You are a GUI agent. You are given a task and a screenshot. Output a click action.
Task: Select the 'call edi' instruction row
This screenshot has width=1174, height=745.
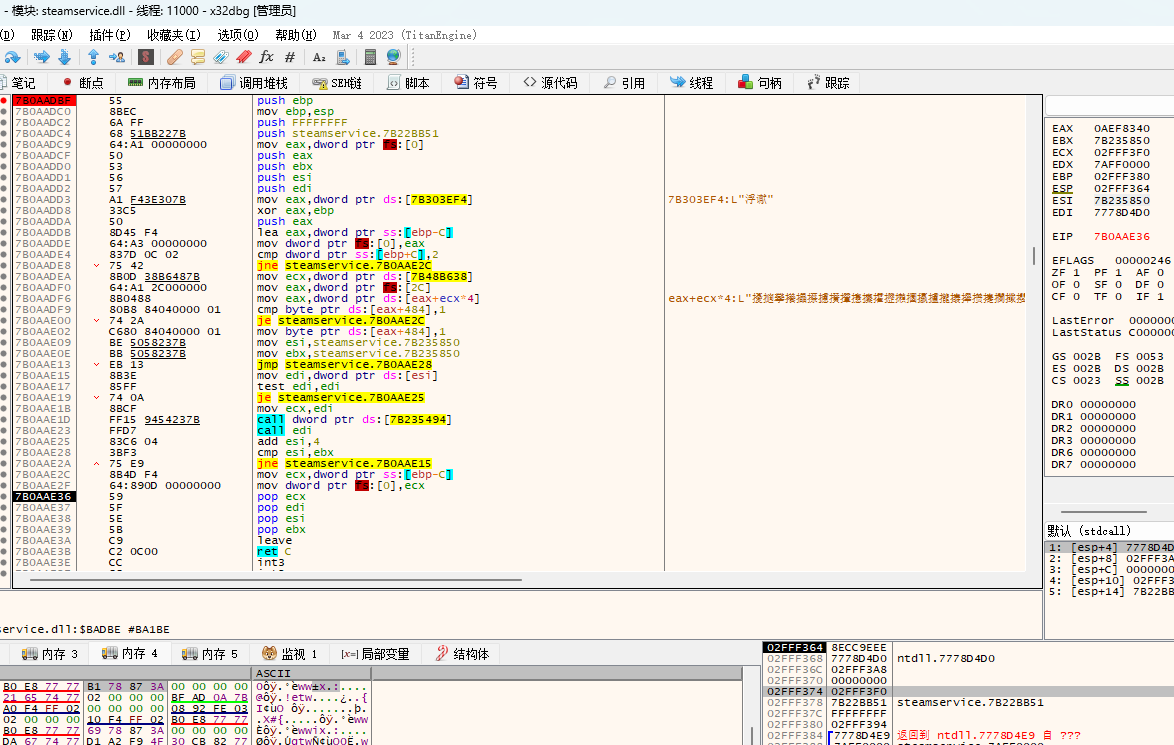coord(285,431)
